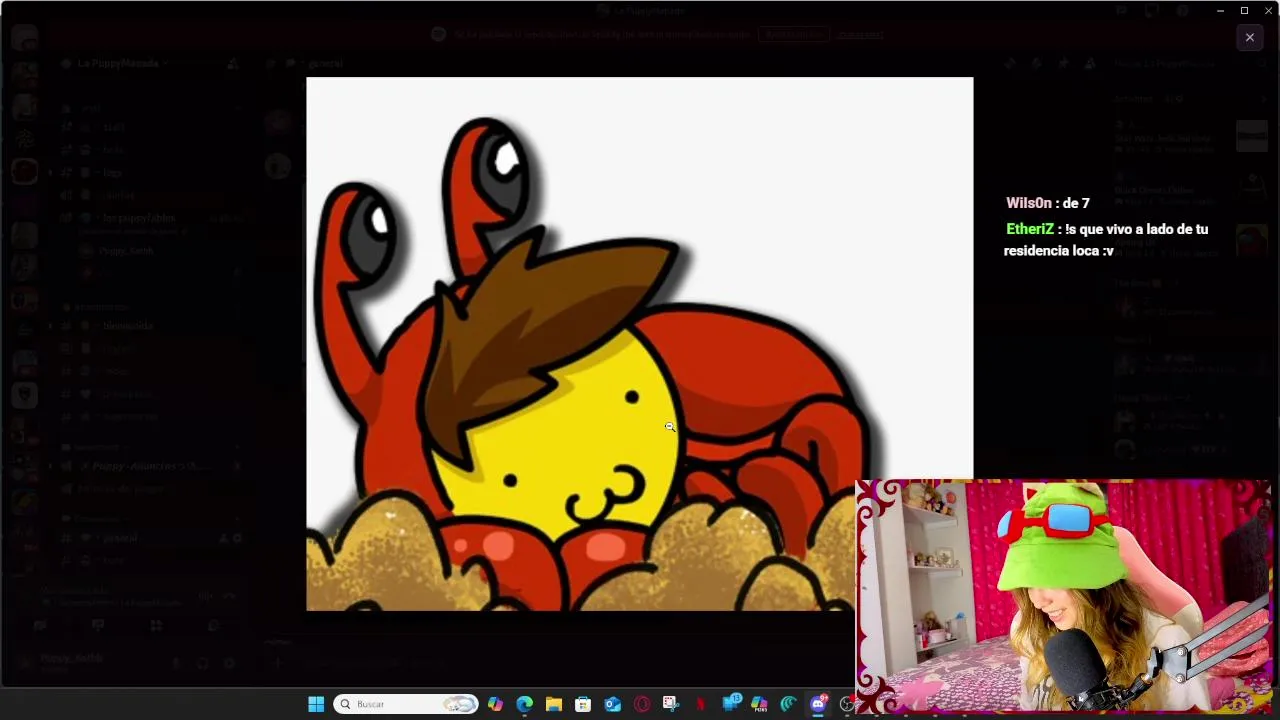Open the Opera browser taskbar icon
Image resolution: width=1280 pixels, height=720 pixels.
(642, 704)
